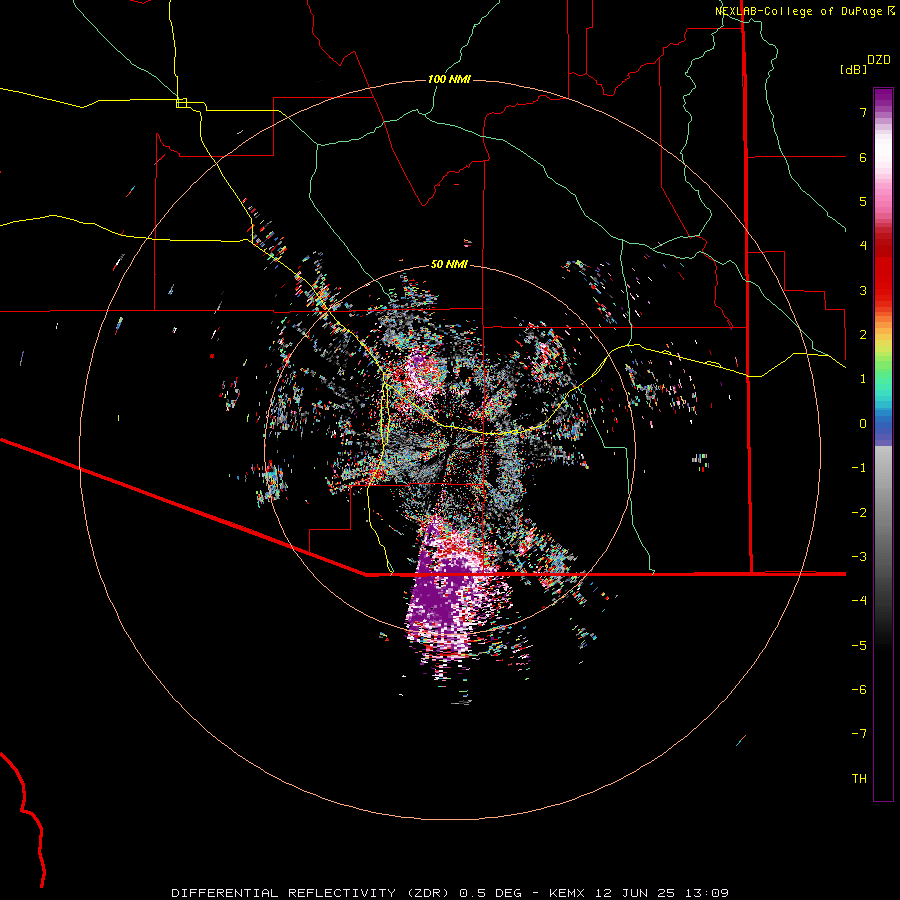Click the -7 dB label on color scale

click(859, 734)
